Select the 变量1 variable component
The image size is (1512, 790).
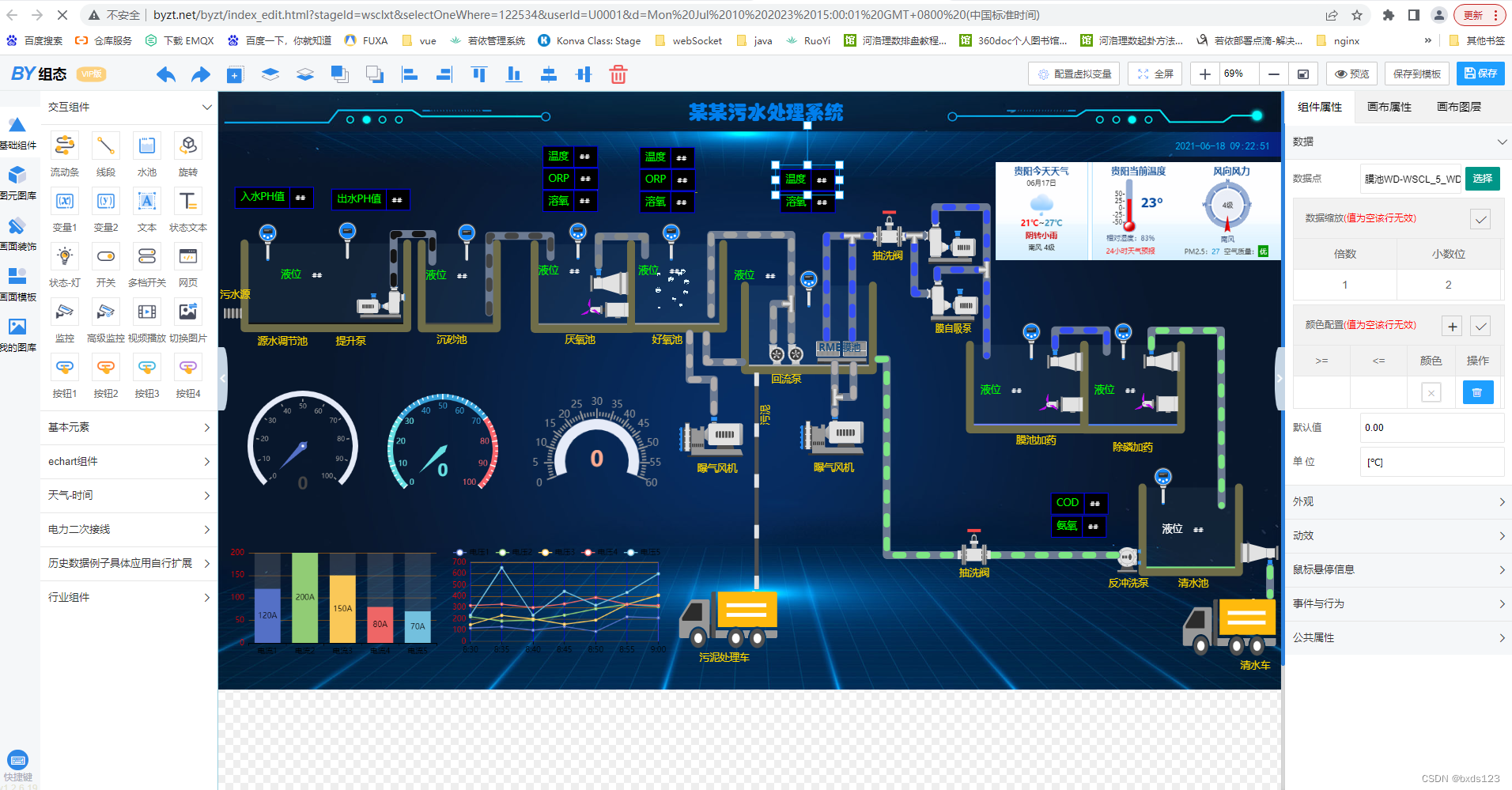65,210
